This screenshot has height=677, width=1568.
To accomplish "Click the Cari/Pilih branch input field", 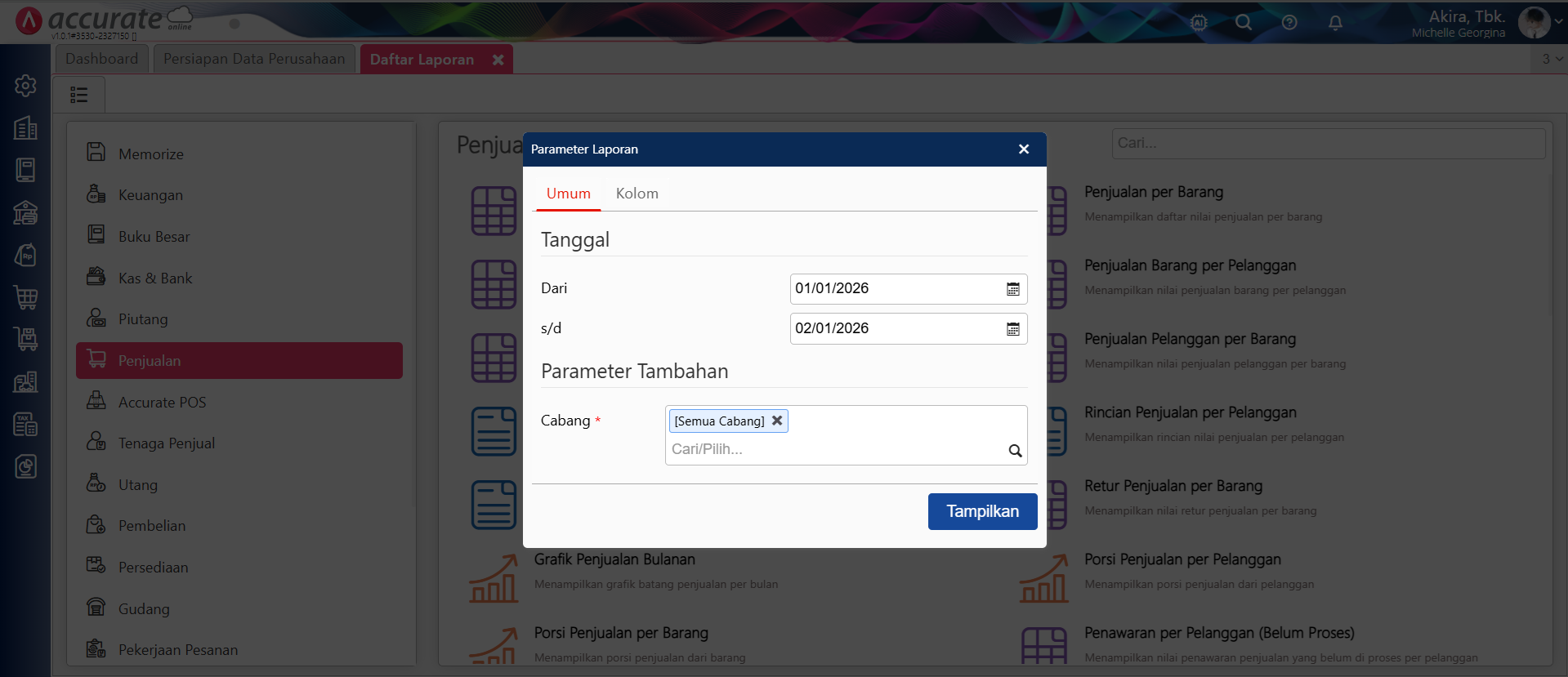I will 833,449.
